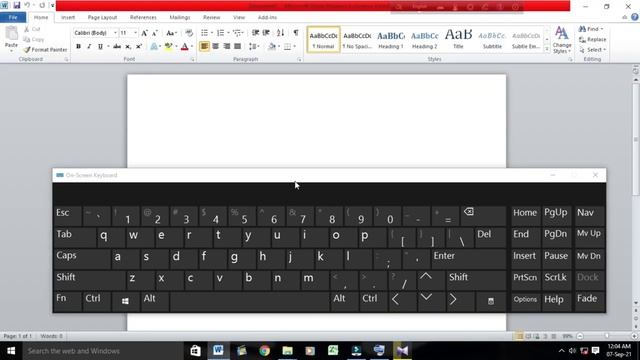Switch to the Page Layout tab

point(102,18)
